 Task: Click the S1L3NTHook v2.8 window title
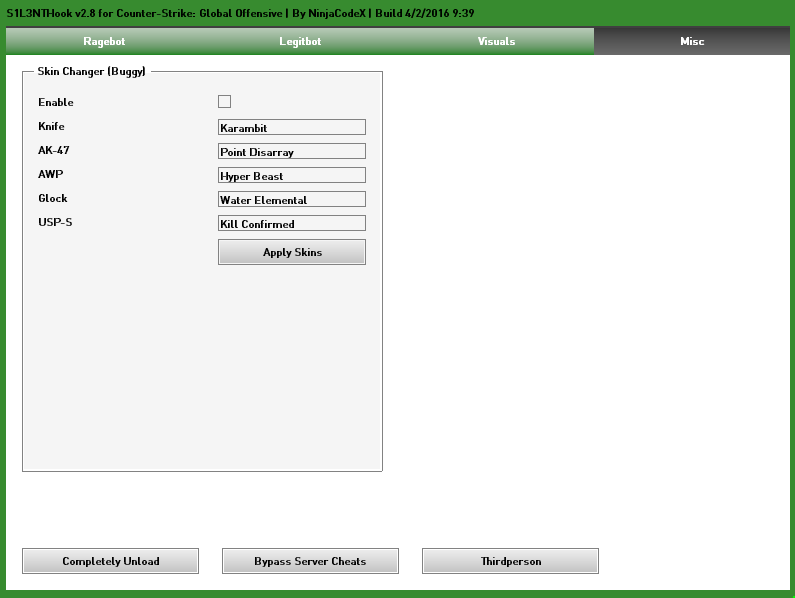tap(240, 13)
